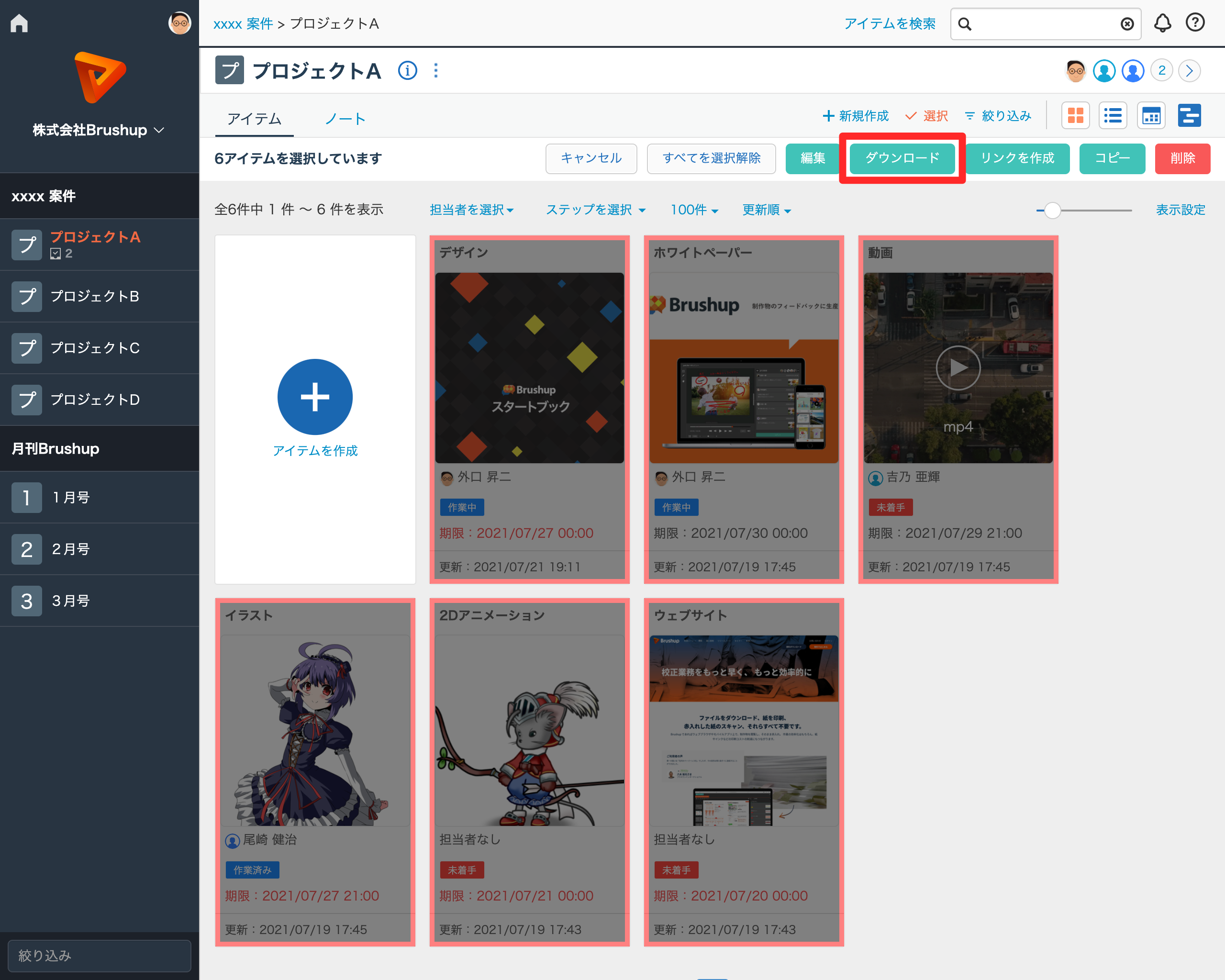
Task: Select the アイテム tab
Action: (x=254, y=119)
